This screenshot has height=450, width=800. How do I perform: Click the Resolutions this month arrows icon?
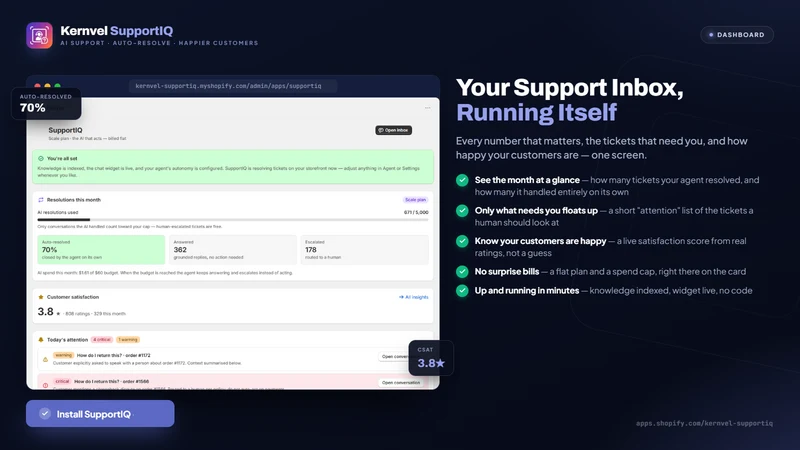tap(41, 200)
